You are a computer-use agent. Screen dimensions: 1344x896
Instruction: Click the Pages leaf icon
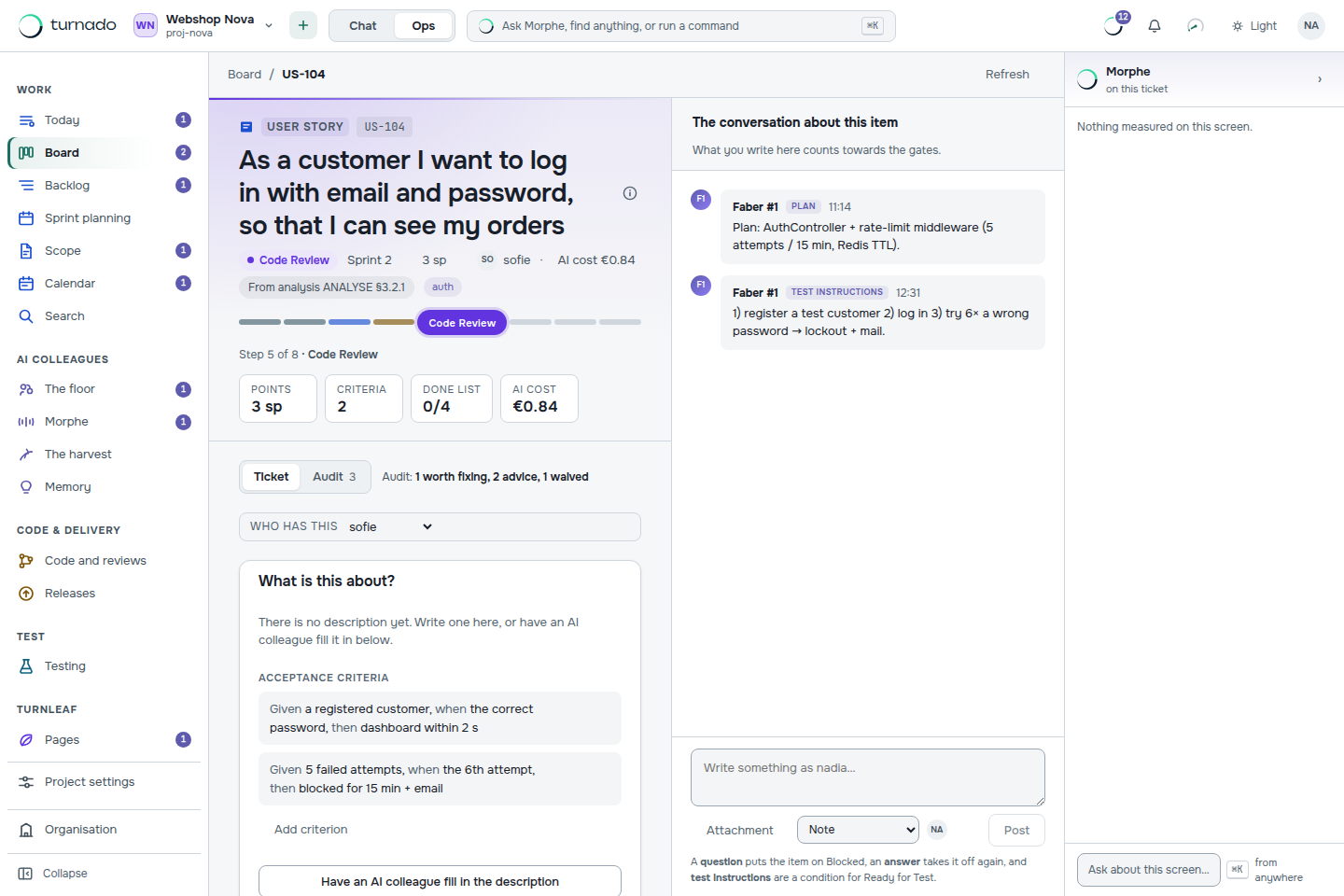[x=26, y=740]
